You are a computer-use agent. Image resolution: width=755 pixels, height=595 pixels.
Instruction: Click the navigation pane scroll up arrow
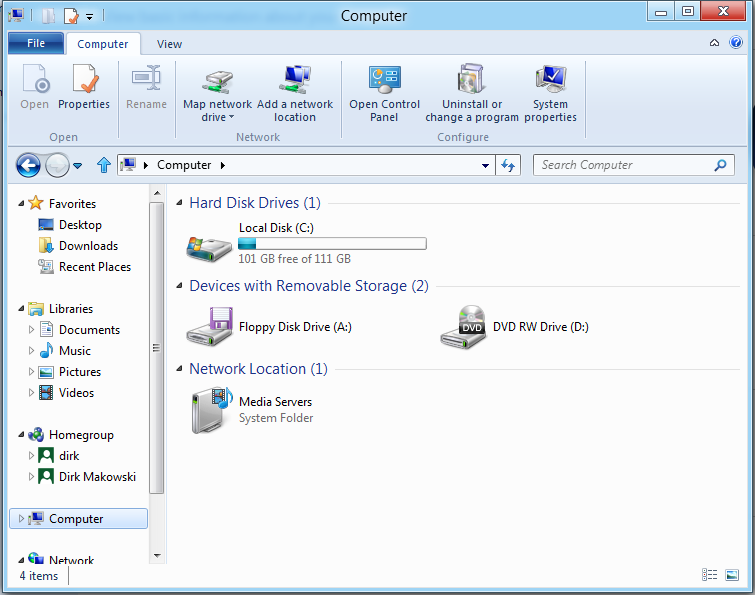157,193
